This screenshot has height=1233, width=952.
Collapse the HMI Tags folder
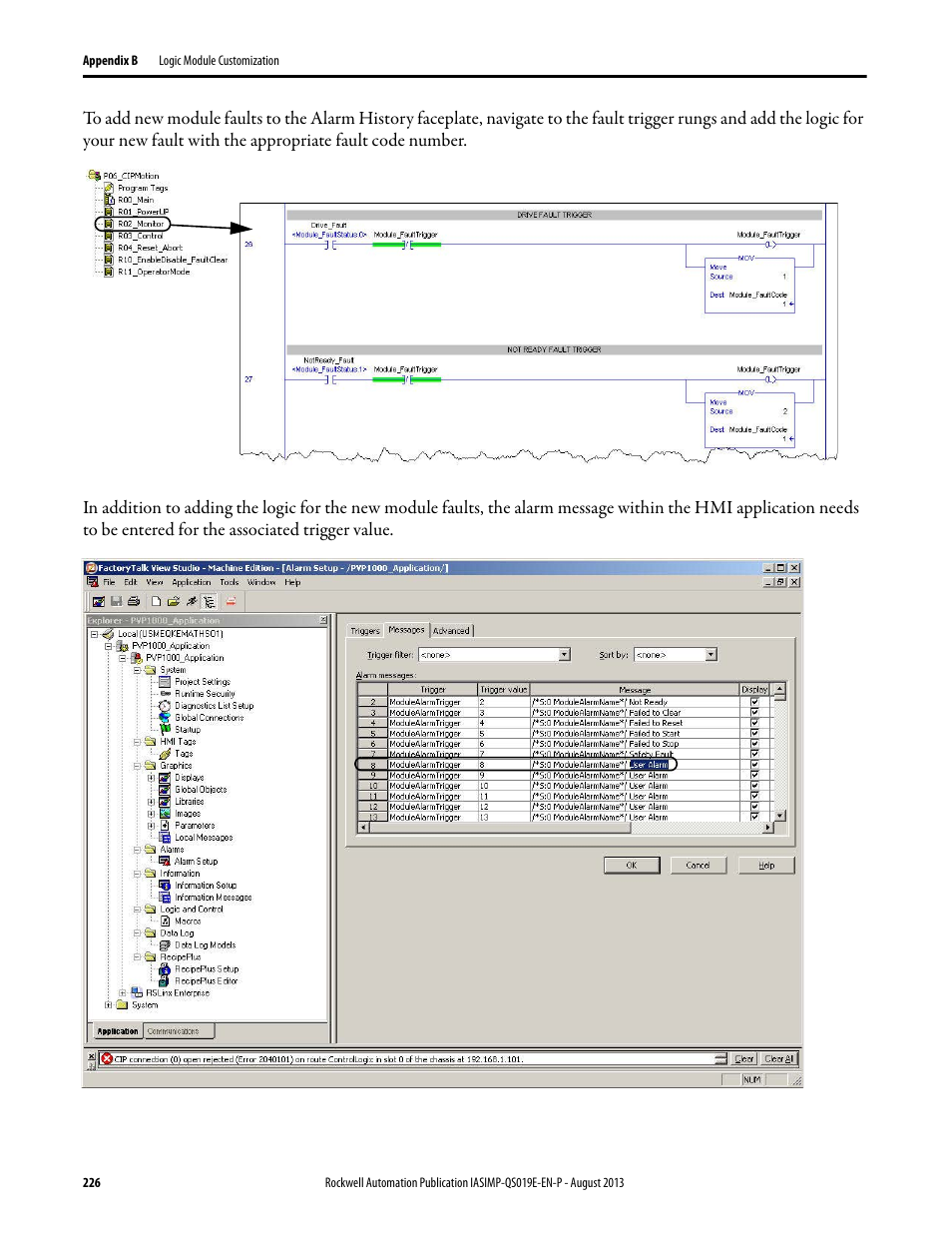[x=137, y=742]
